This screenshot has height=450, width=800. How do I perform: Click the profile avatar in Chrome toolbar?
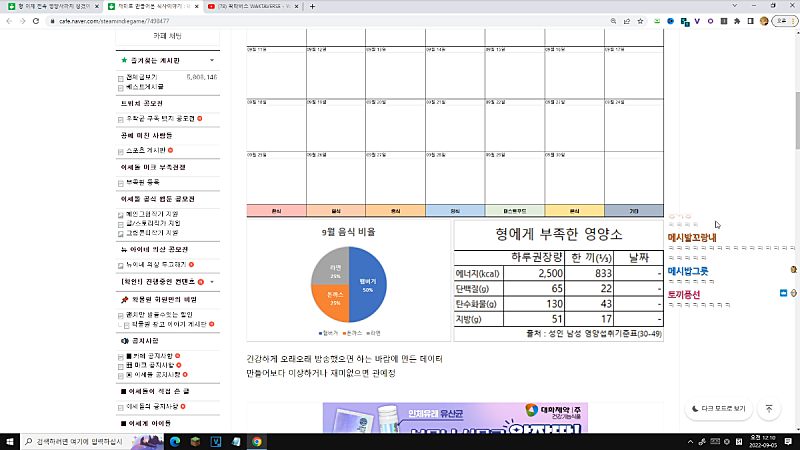pos(764,21)
